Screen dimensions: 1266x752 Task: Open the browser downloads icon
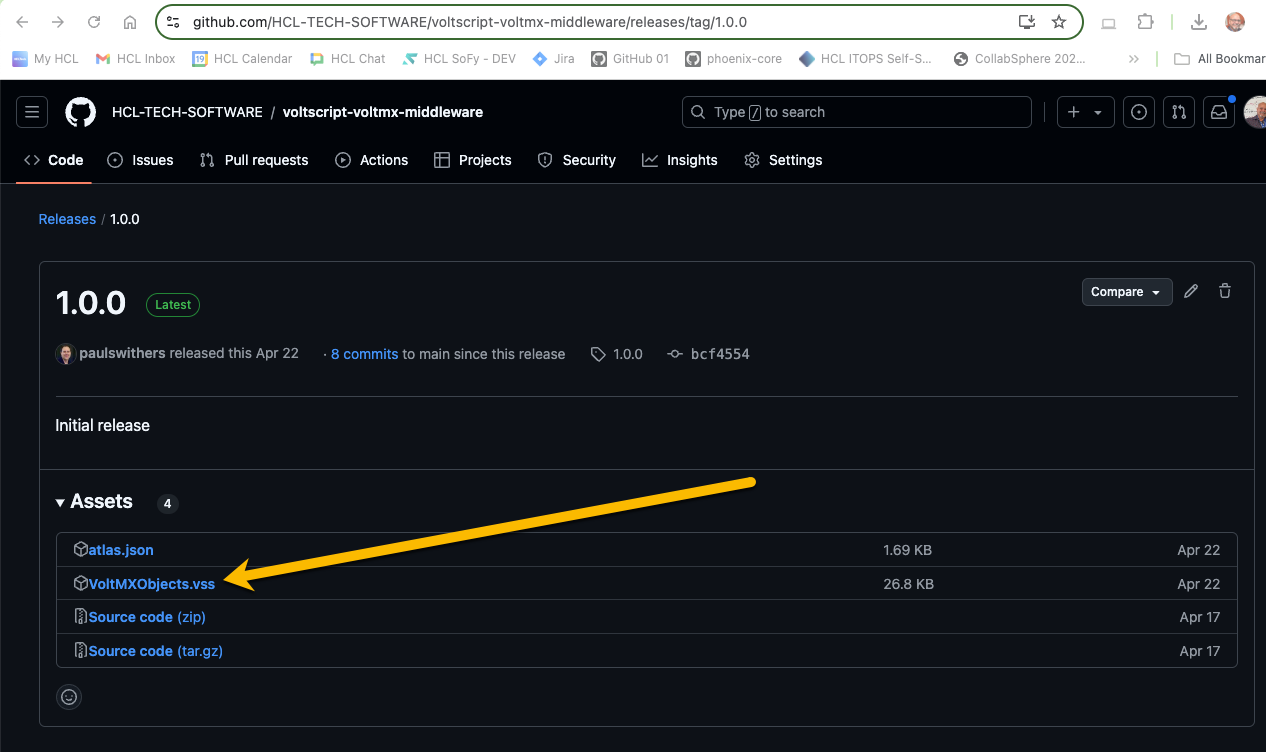click(1199, 22)
